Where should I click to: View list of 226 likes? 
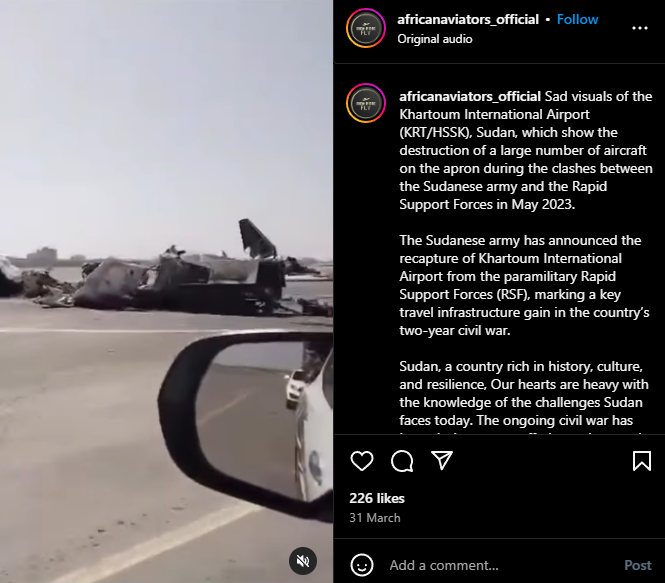point(377,498)
